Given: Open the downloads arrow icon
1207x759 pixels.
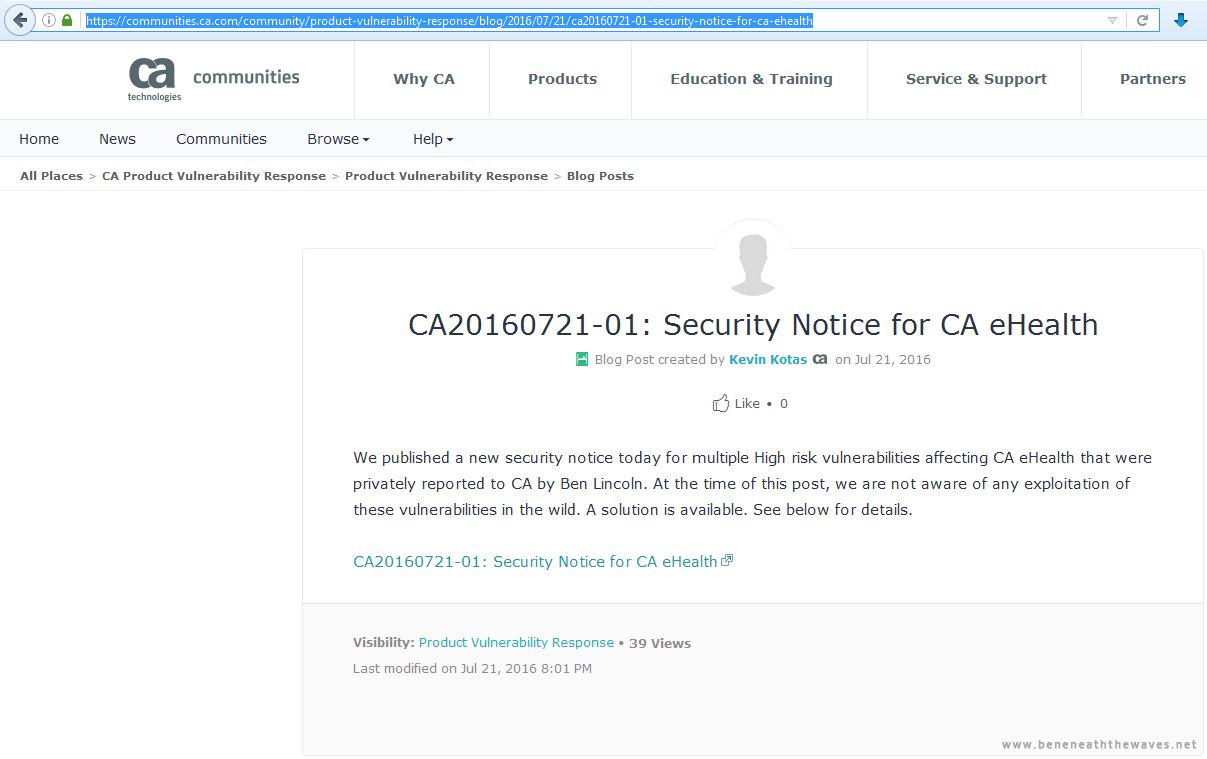Looking at the screenshot, I should (1181, 20).
